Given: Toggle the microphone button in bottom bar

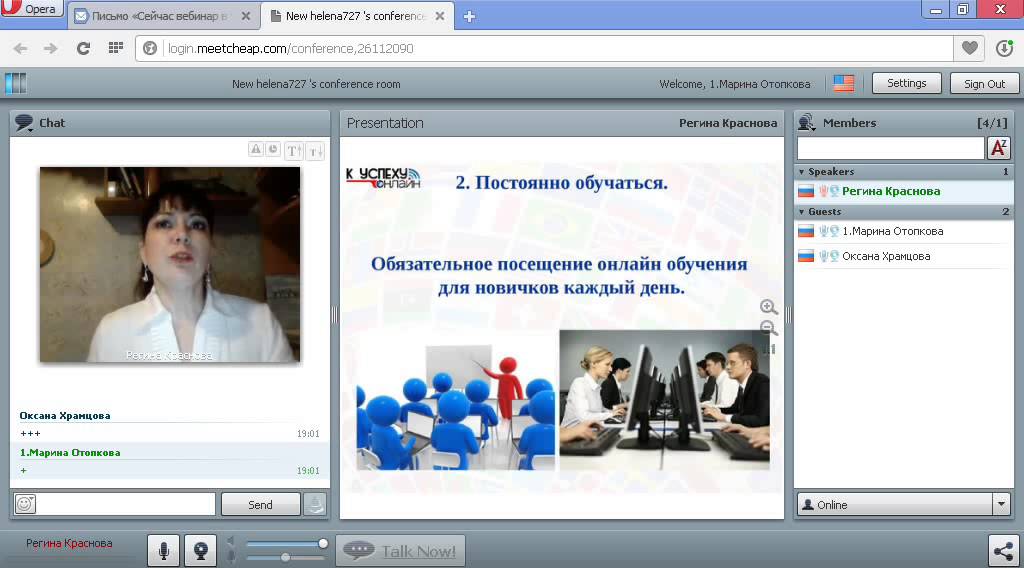Looking at the screenshot, I should pos(163,551).
